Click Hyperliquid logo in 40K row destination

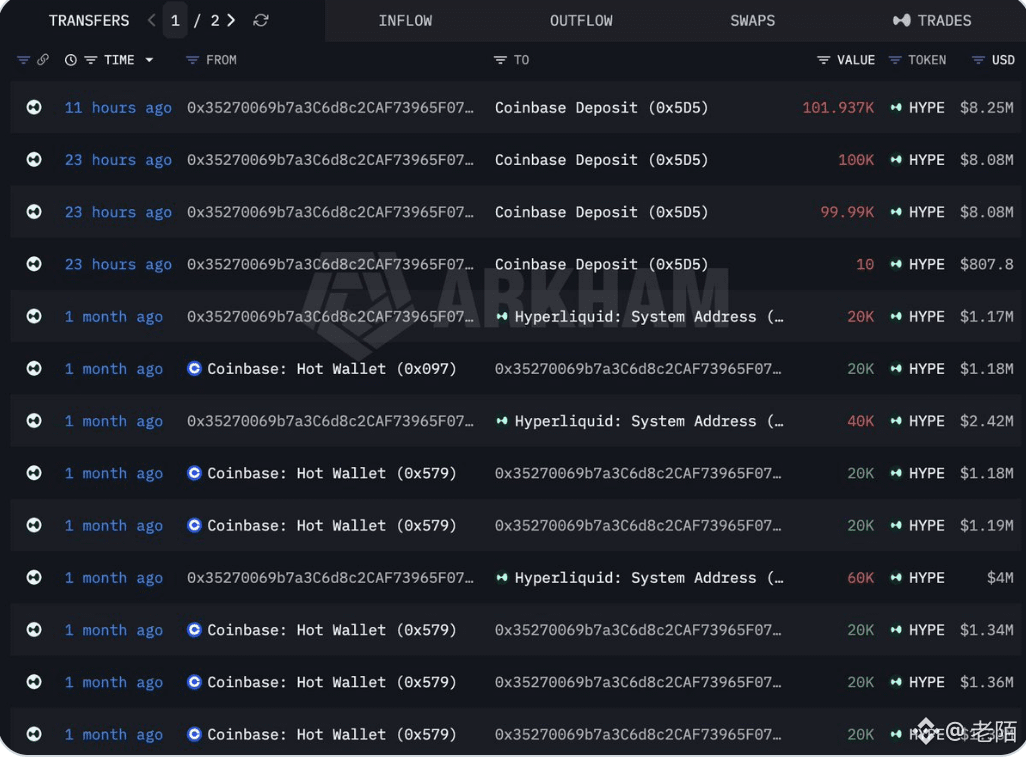[x=502, y=421]
